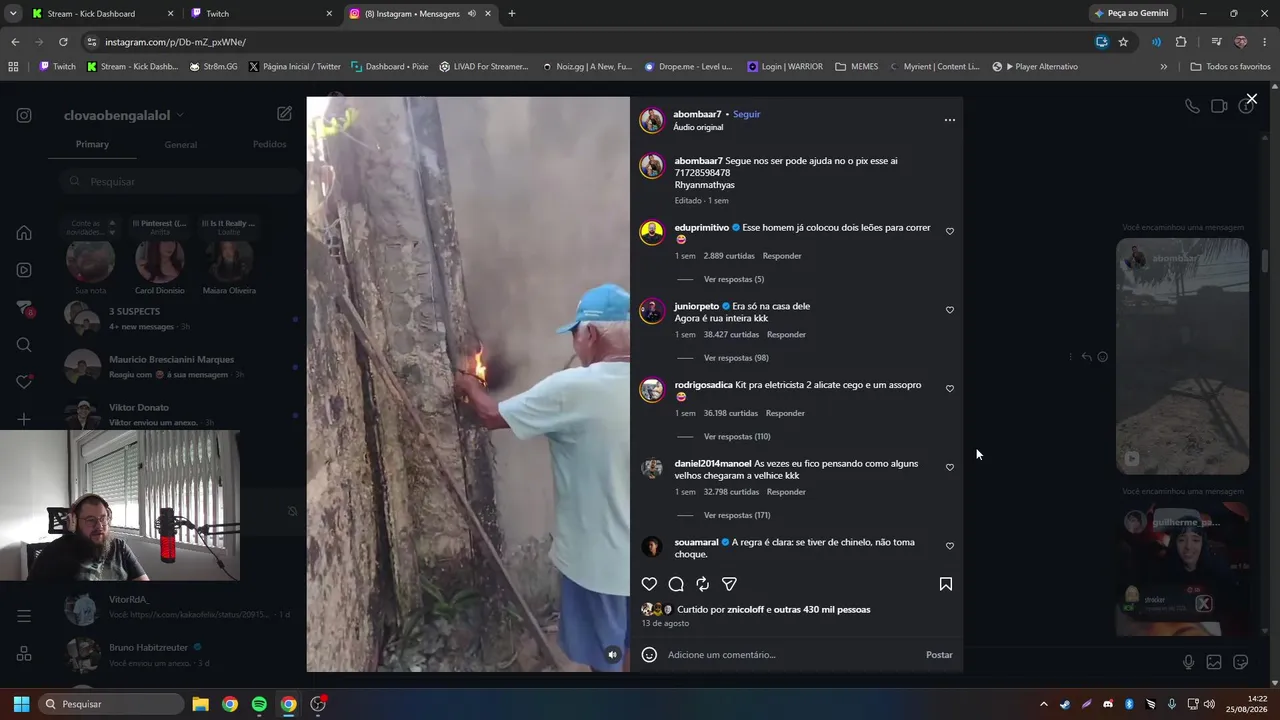Open the Chrome tab search dropdown
This screenshot has width=1280, height=720.
coord(13,14)
